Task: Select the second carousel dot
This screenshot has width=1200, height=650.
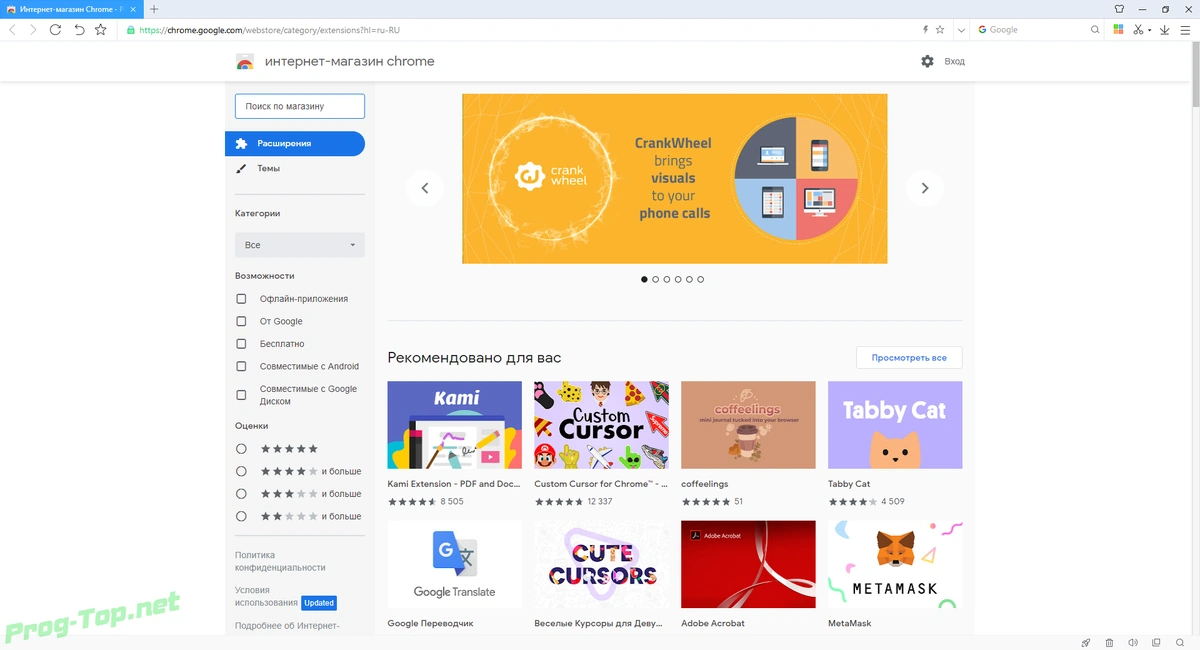Action: (x=656, y=280)
